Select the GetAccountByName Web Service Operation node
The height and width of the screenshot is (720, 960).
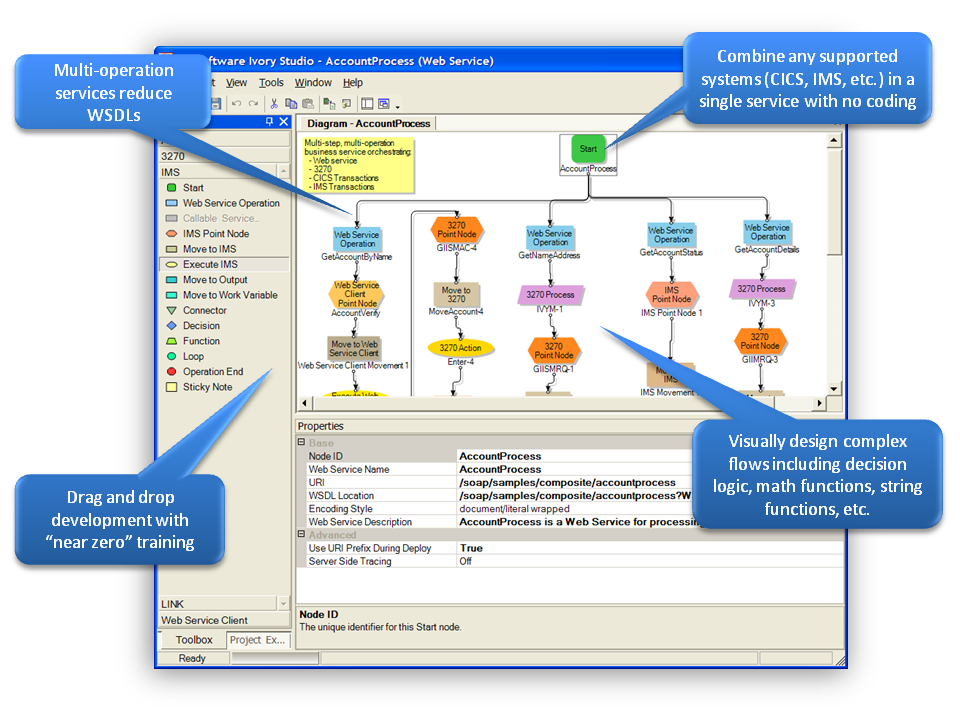[x=357, y=239]
